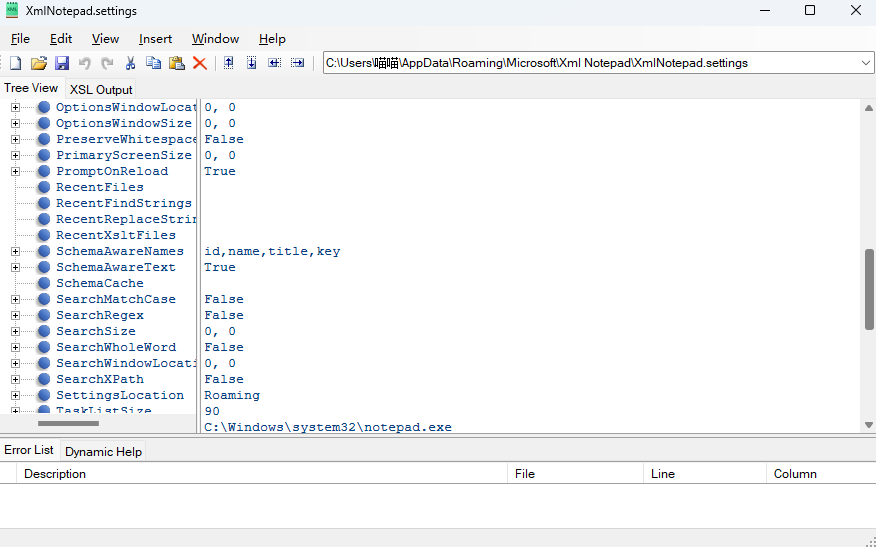The image size is (876, 547).
Task: Open the View menu
Action: 105,39
